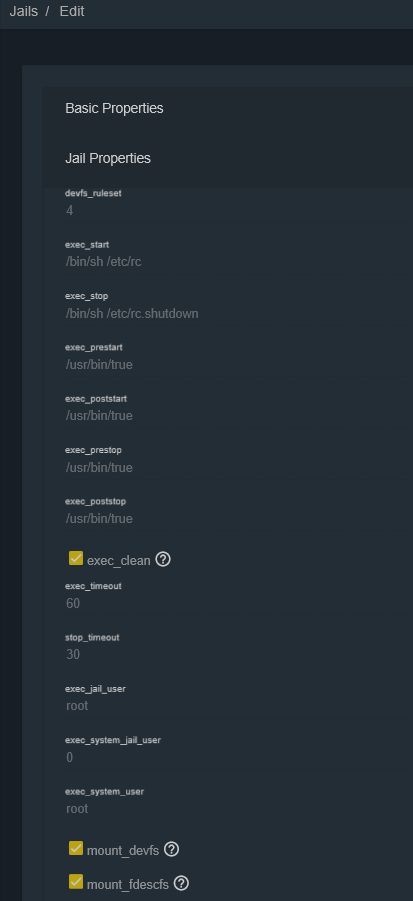Open help icon next to mount_fdescfs

[x=181, y=883]
